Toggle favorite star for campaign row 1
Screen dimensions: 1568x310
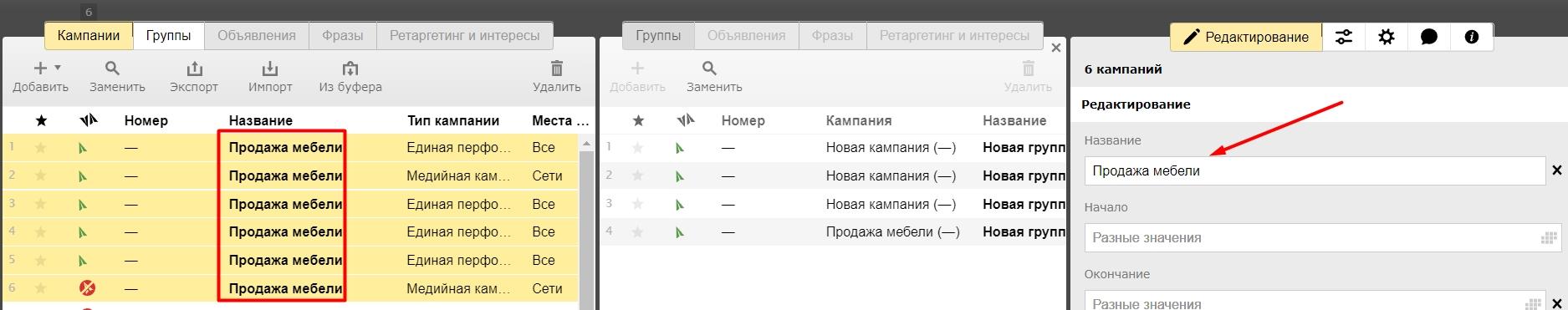click(x=41, y=148)
